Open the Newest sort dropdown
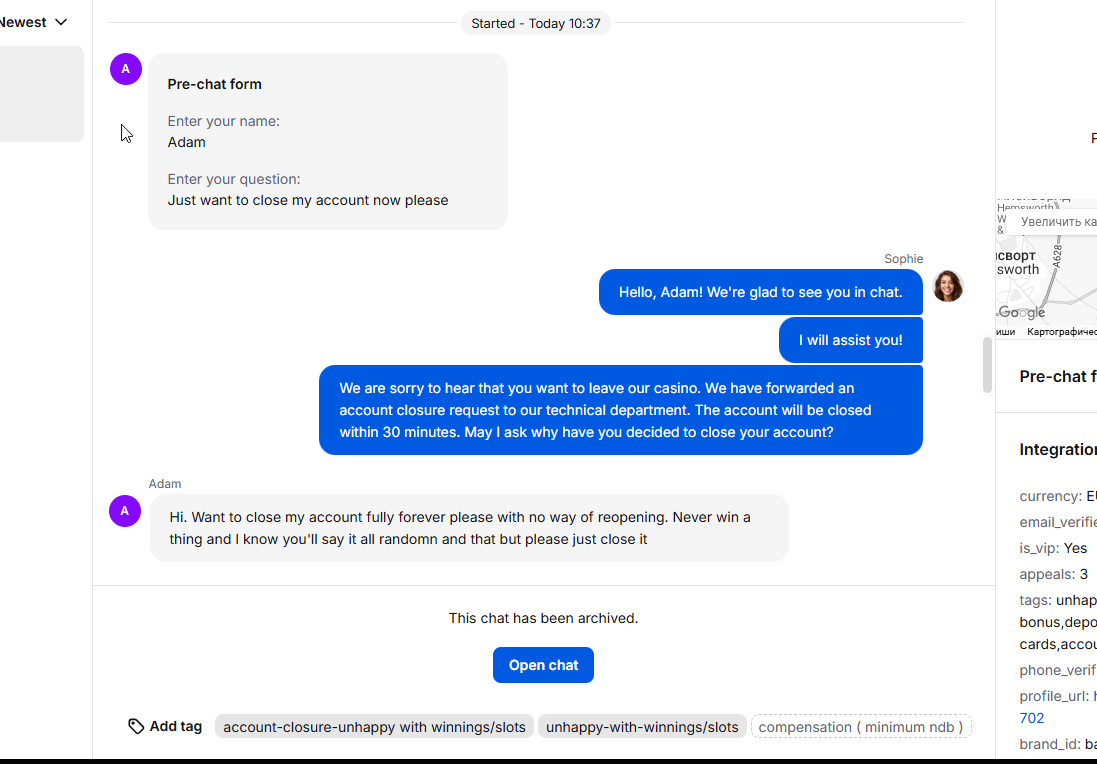The image size is (1097, 764). pos(33,22)
